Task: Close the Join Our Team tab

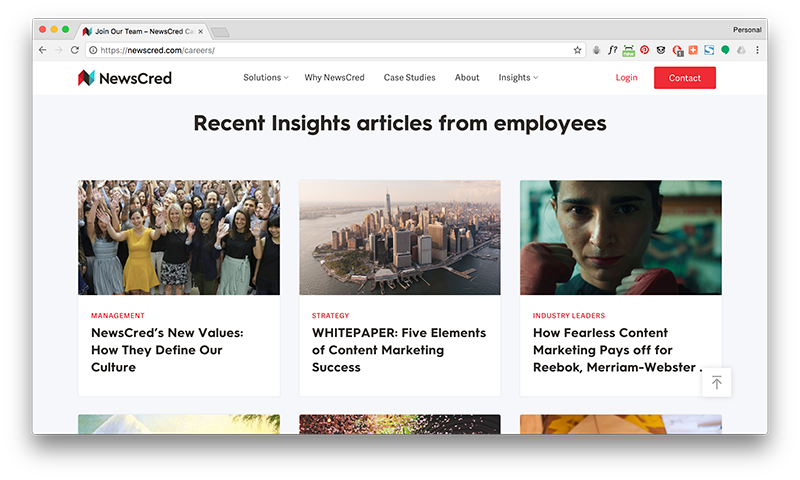Action: [201, 31]
